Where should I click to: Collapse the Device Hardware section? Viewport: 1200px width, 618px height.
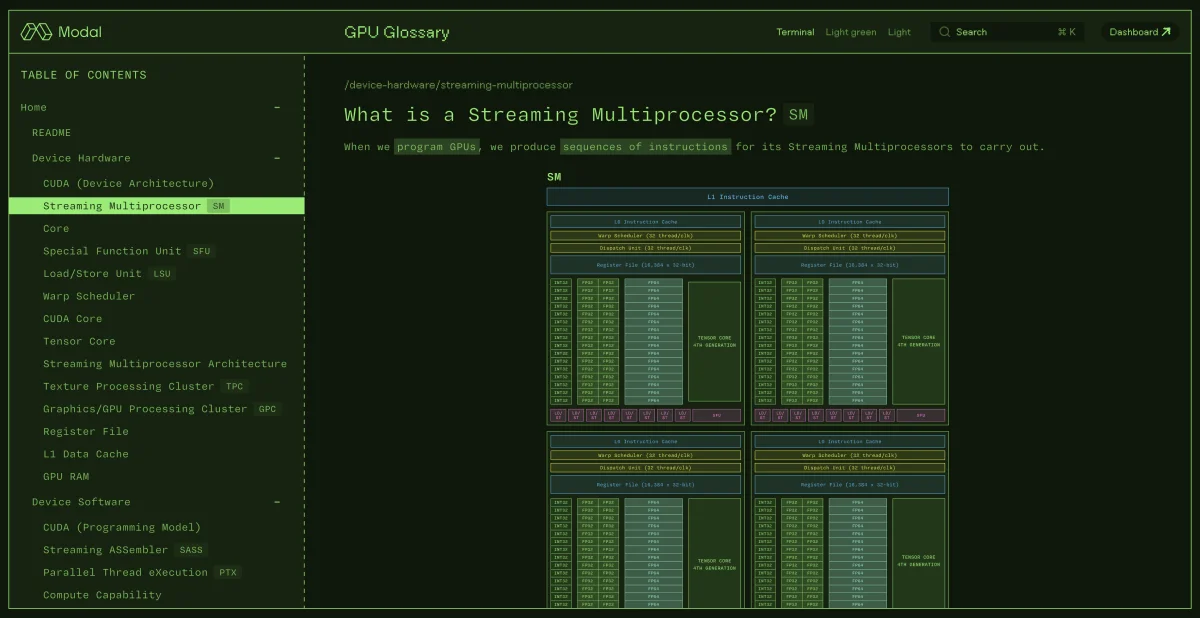pos(277,158)
